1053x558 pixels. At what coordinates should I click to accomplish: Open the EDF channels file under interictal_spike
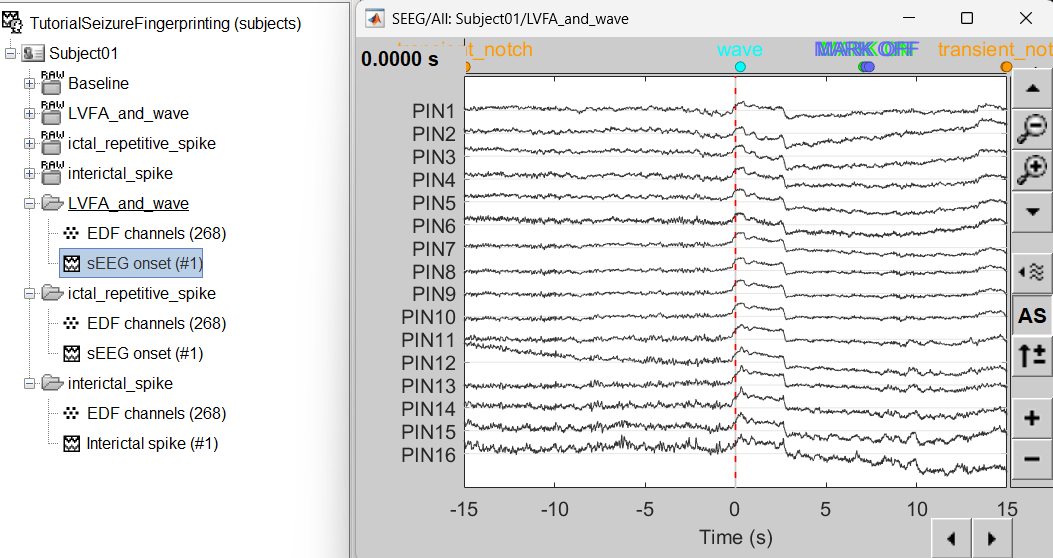[x=156, y=413]
